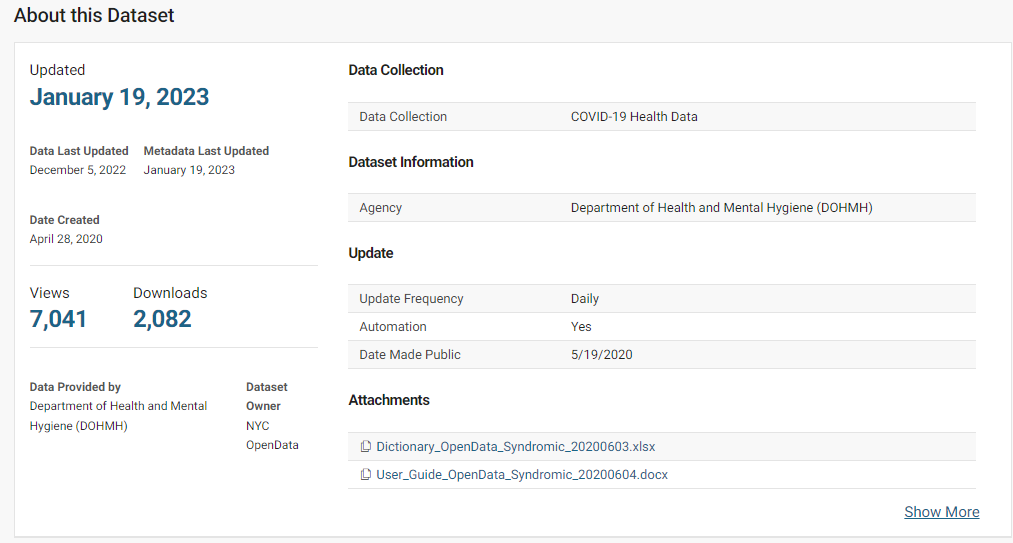Image resolution: width=1013 pixels, height=543 pixels.
Task: Click the April 28, 2020 date created value
Action: point(66,239)
